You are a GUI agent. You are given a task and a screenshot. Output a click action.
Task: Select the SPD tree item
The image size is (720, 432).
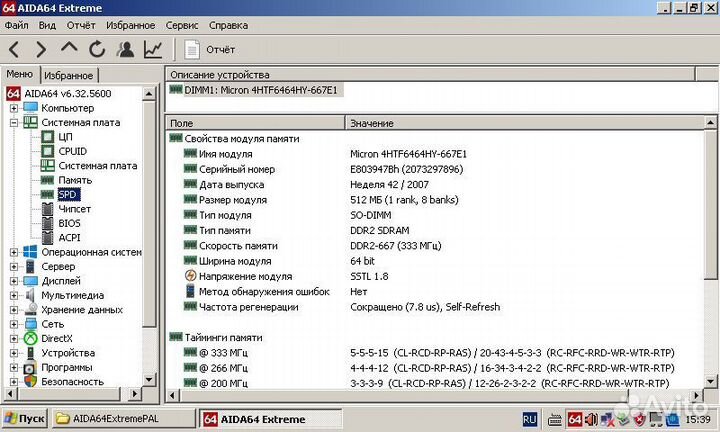(x=68, y=195)
